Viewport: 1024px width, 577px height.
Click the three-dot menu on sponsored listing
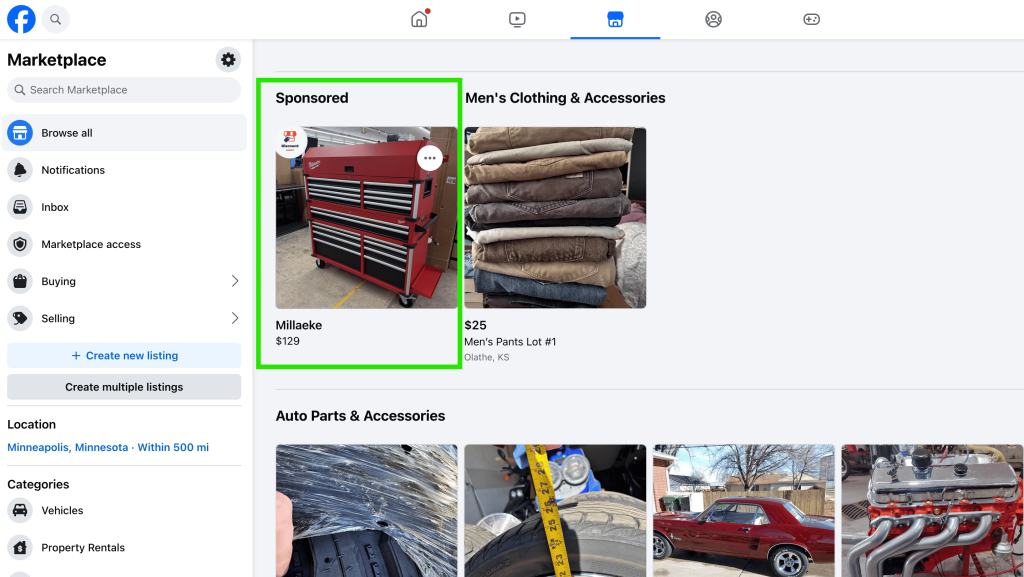[429, 158]
